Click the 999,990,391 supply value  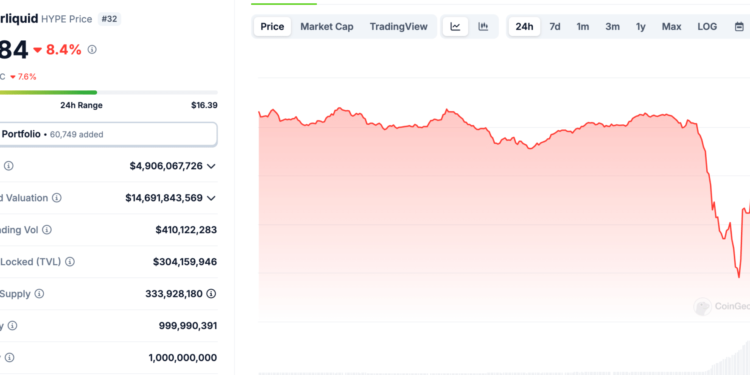point(188,326)
